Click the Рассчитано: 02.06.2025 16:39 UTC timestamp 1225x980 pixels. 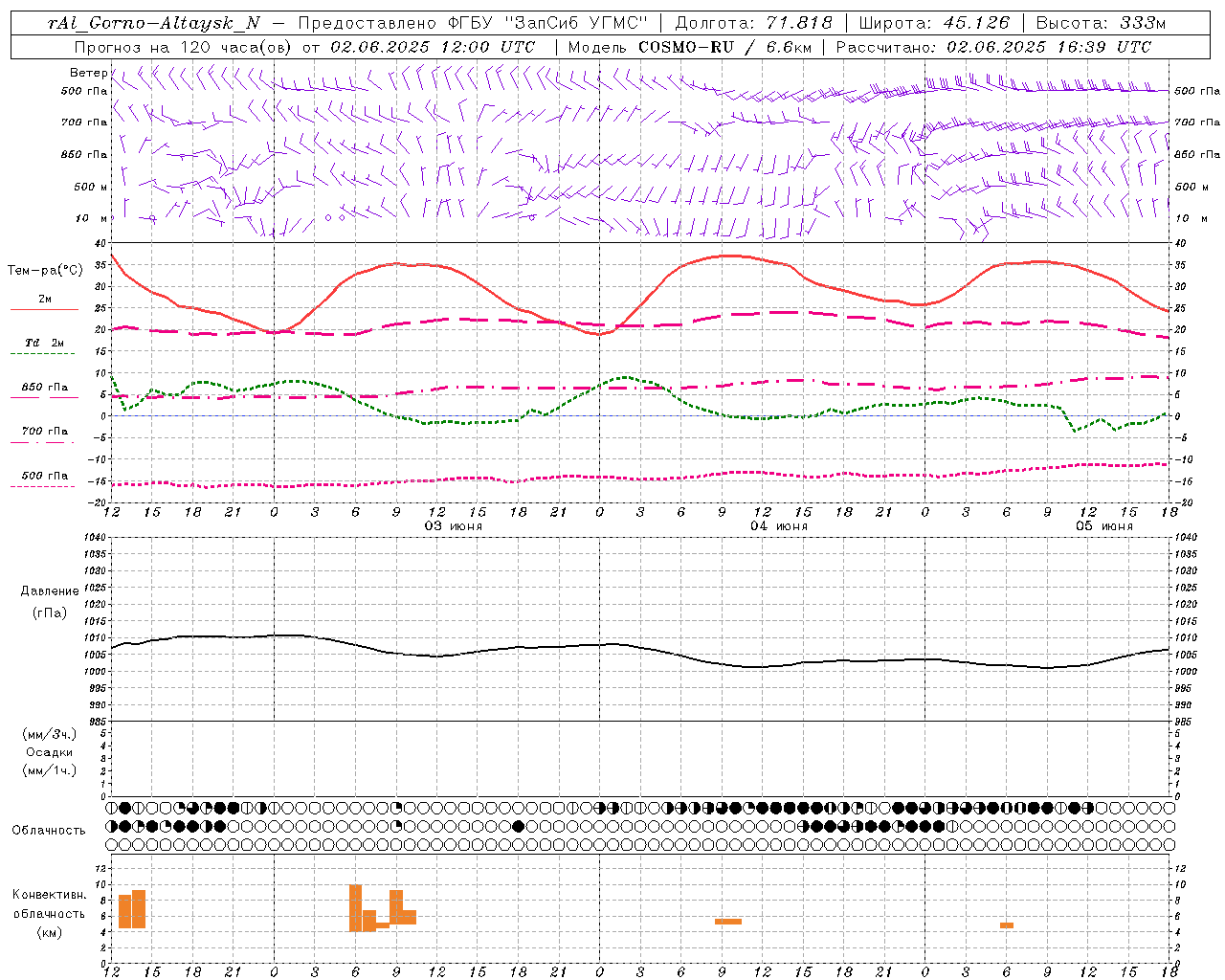[x=993, y=47]
